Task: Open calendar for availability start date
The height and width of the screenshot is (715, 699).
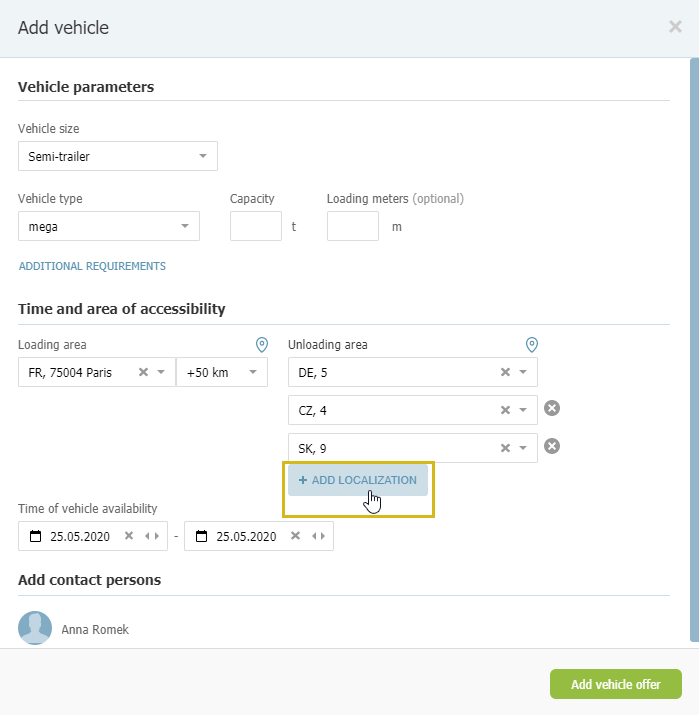Action: (x=36, y=536)
